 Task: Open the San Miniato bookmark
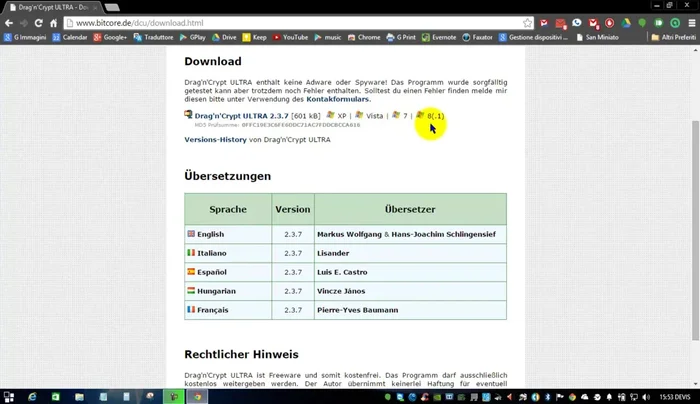(597, 37)
